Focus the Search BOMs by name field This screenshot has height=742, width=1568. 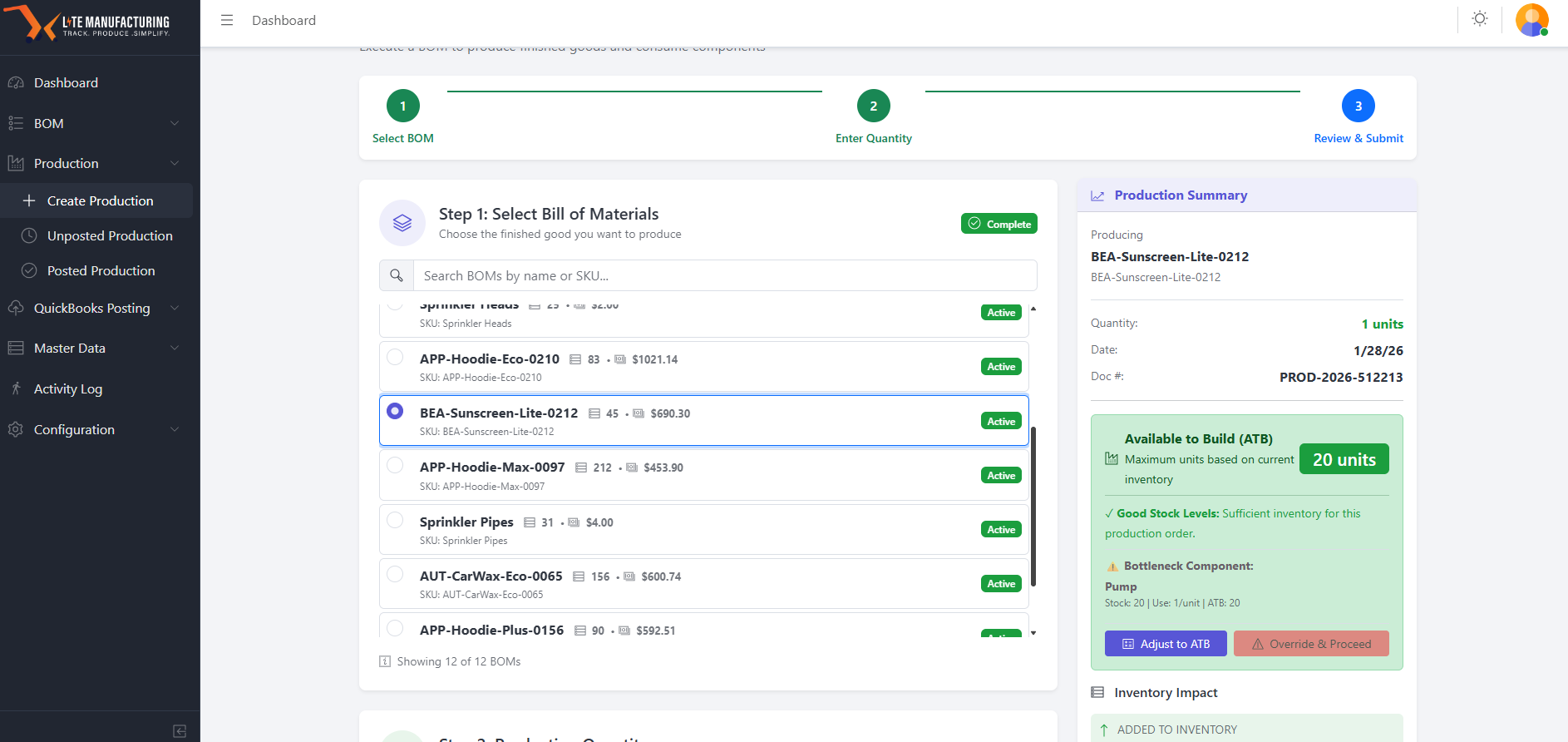point(725,275)
